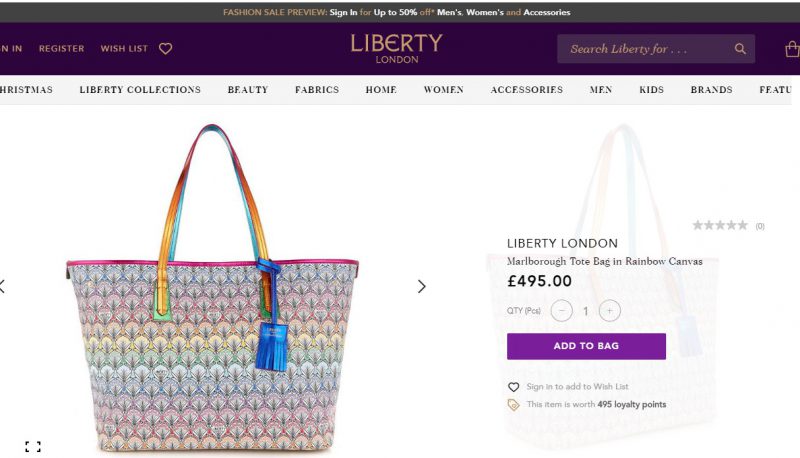Click the wish list heart icon in header
Screen dimensions: 800x458
[165, 48]
